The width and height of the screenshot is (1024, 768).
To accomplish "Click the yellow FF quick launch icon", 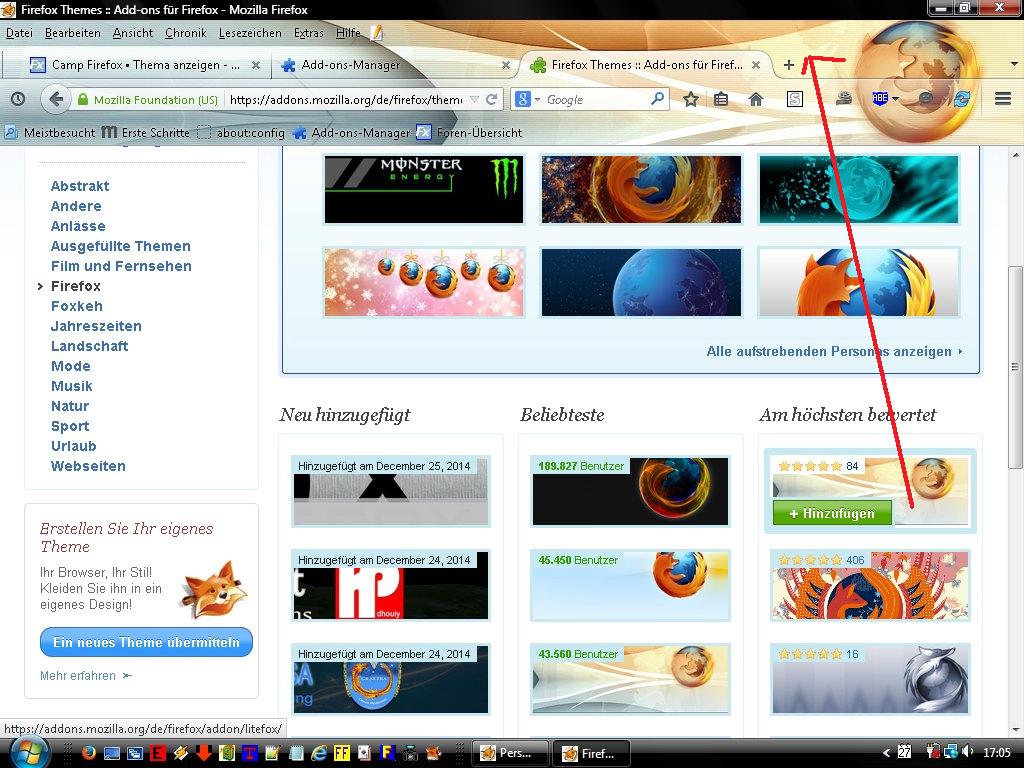I will click(342, 753).
